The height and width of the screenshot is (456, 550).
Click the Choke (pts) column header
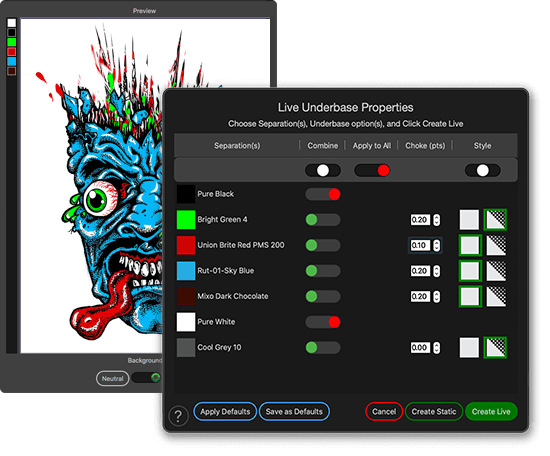tap(425, 146)
